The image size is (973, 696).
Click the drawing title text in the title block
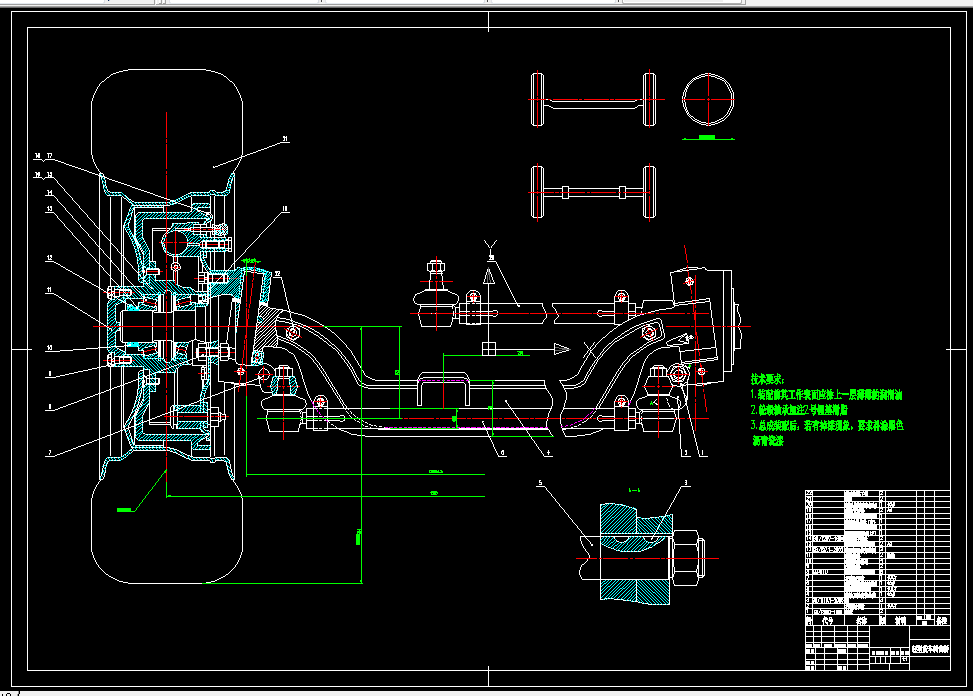point(930,649)
